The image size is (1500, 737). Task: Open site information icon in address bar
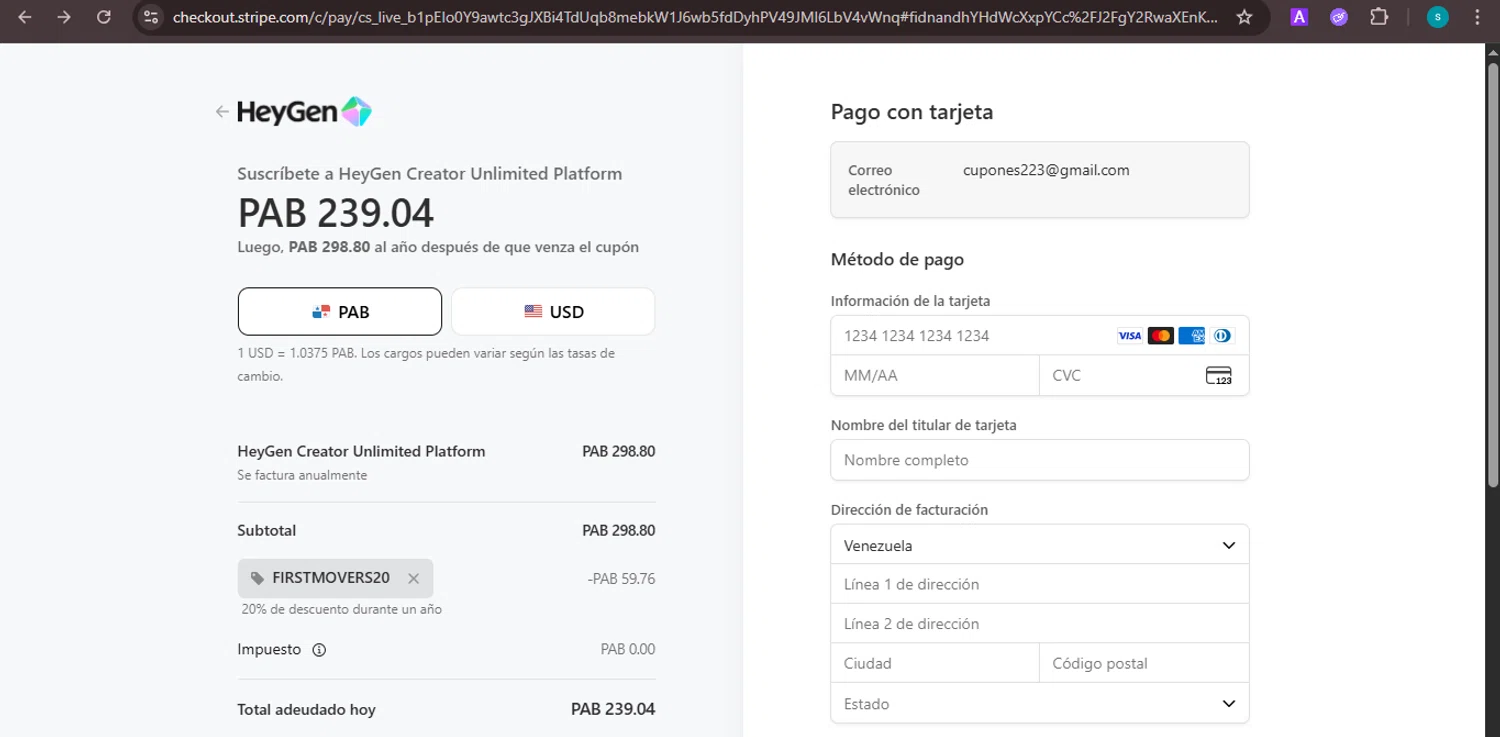(x=150, y=17)
